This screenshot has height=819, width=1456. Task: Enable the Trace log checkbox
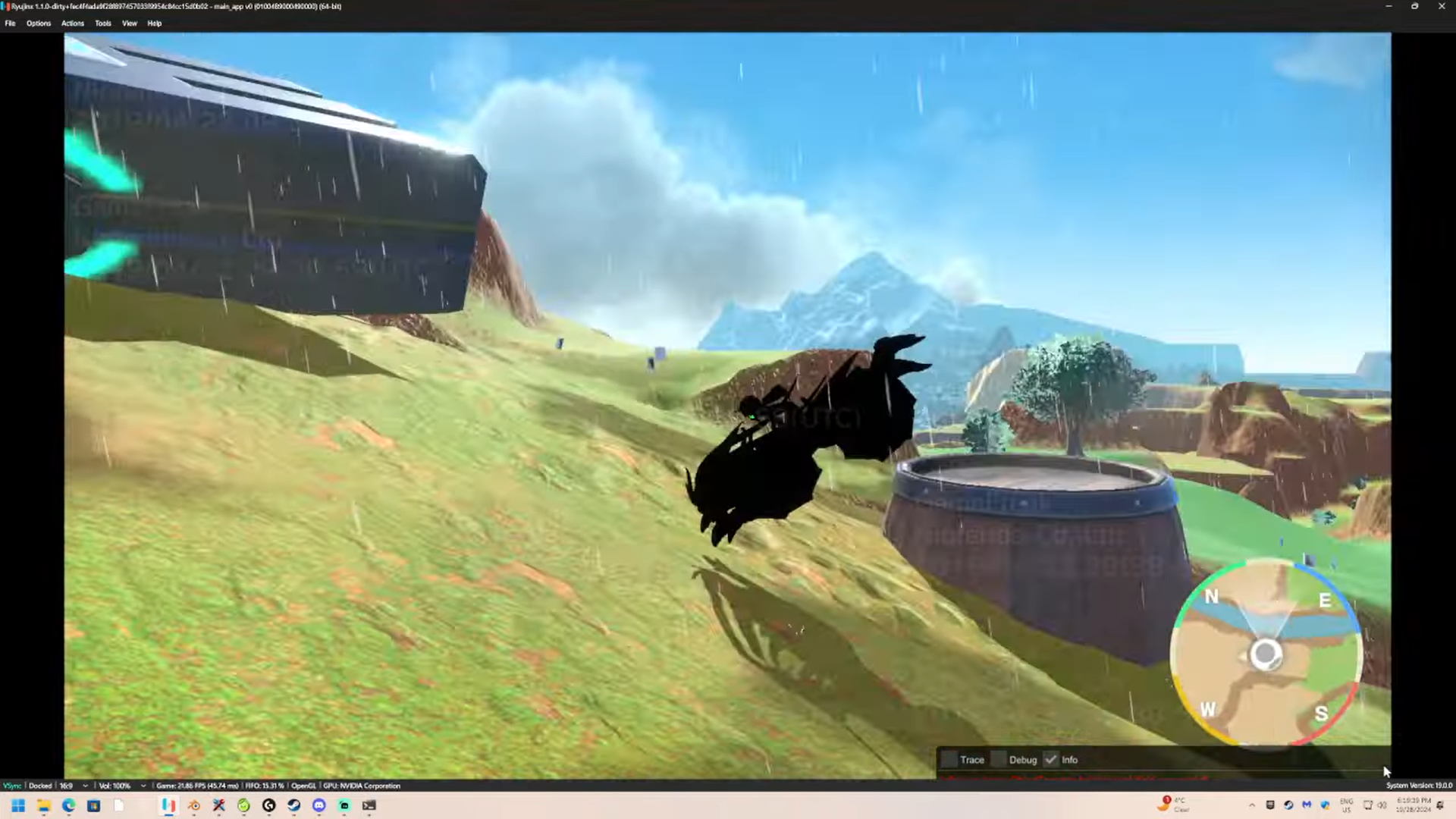tap(949, 759)
